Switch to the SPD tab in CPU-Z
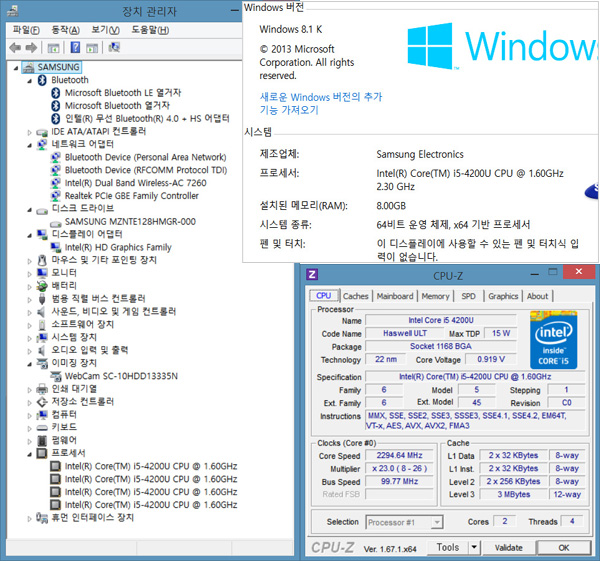This screenshot has width=600, height=563. tap(468, 296)
